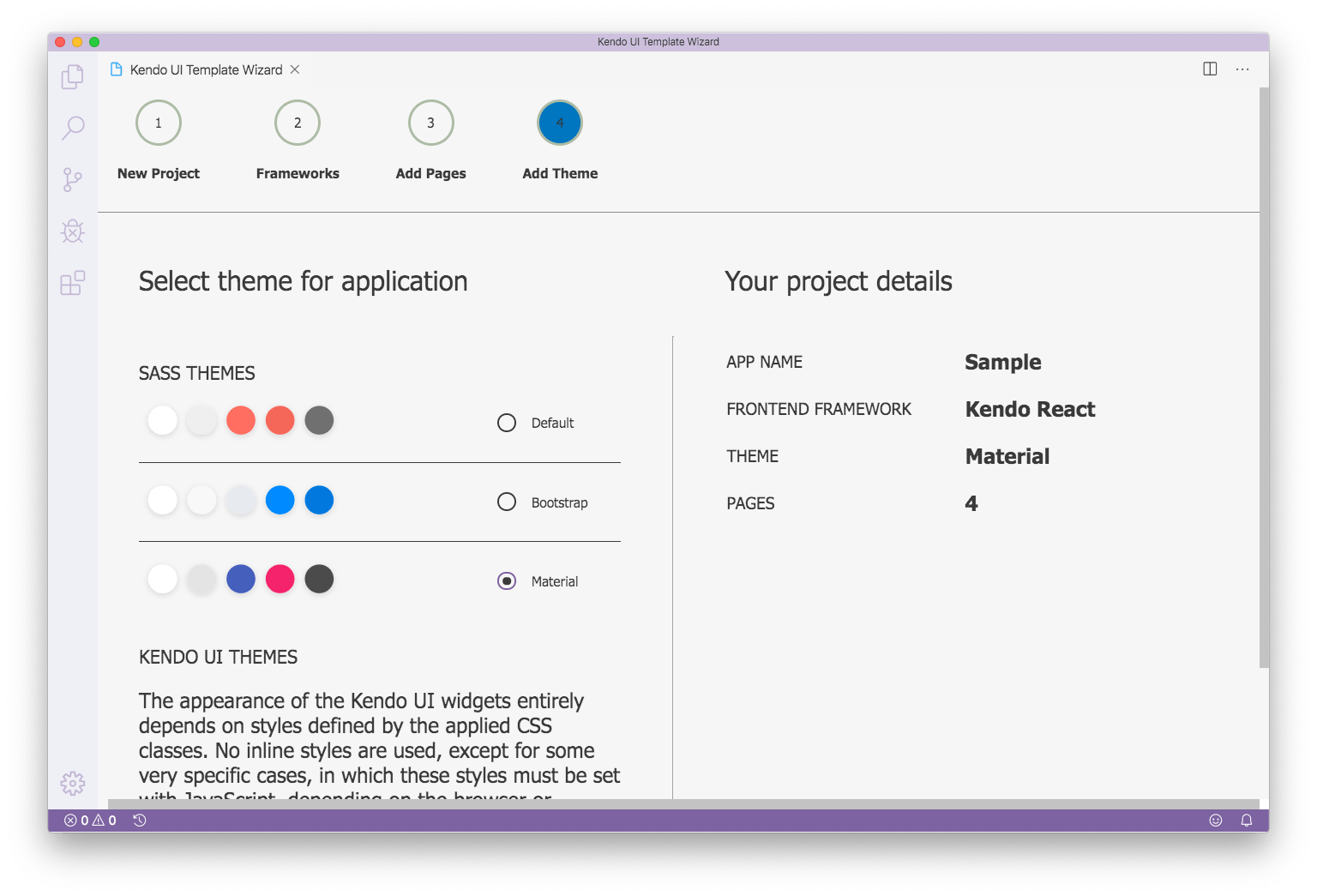Click the 'Kendo React' framework value
Image resolution: width=1317 pixels, height=896 pixels.
[1031, 409]
